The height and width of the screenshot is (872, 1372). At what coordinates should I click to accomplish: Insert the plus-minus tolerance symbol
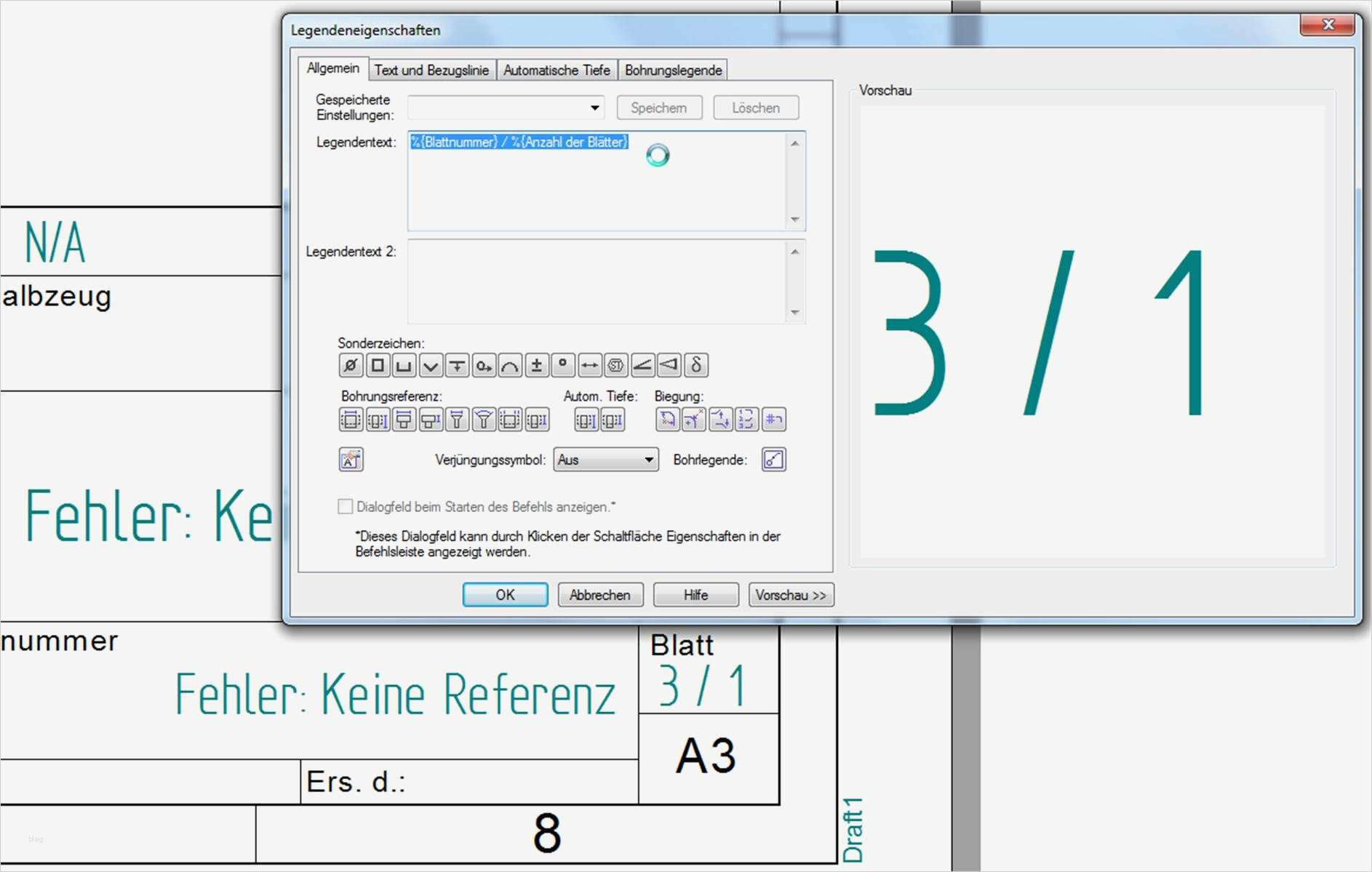click(x=536, y=365)
